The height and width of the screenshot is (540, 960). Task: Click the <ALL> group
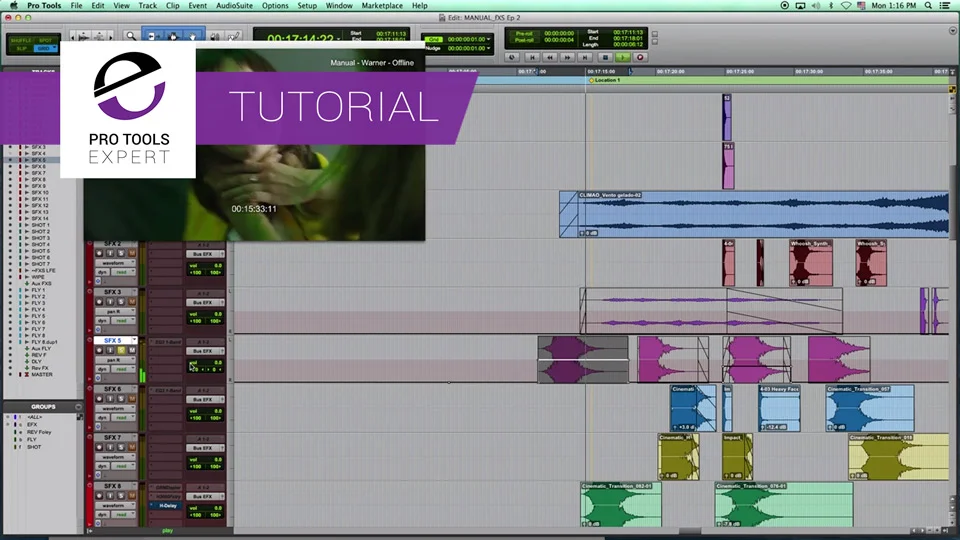pos(34,417)
